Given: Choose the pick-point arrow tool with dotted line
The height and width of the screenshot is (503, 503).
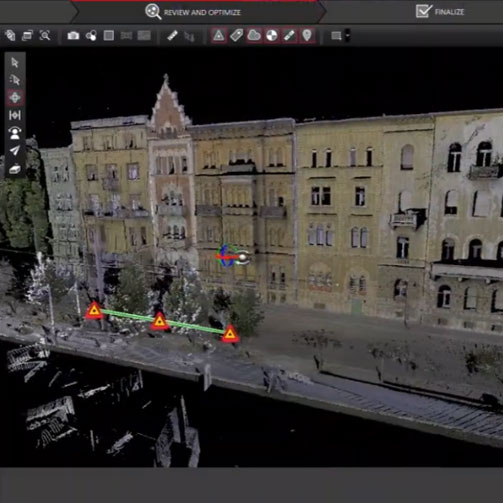Looking at the screenshot, I should (x=15, y=80).
